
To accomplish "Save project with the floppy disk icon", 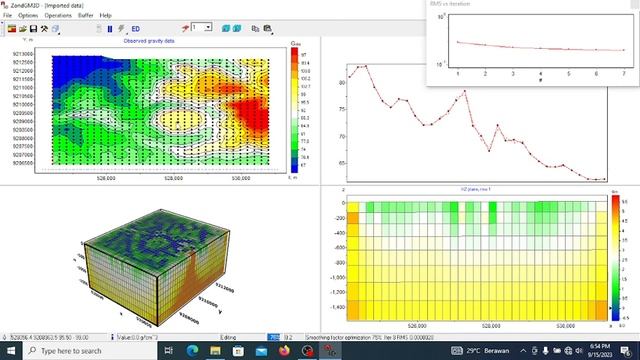I will click(x=33, y=29).
